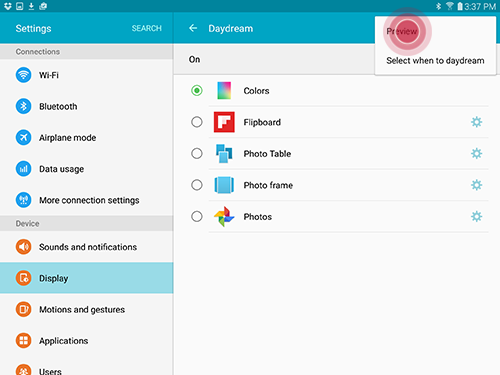Tap Bluetooth indicator in status bar

pos(439,6)
